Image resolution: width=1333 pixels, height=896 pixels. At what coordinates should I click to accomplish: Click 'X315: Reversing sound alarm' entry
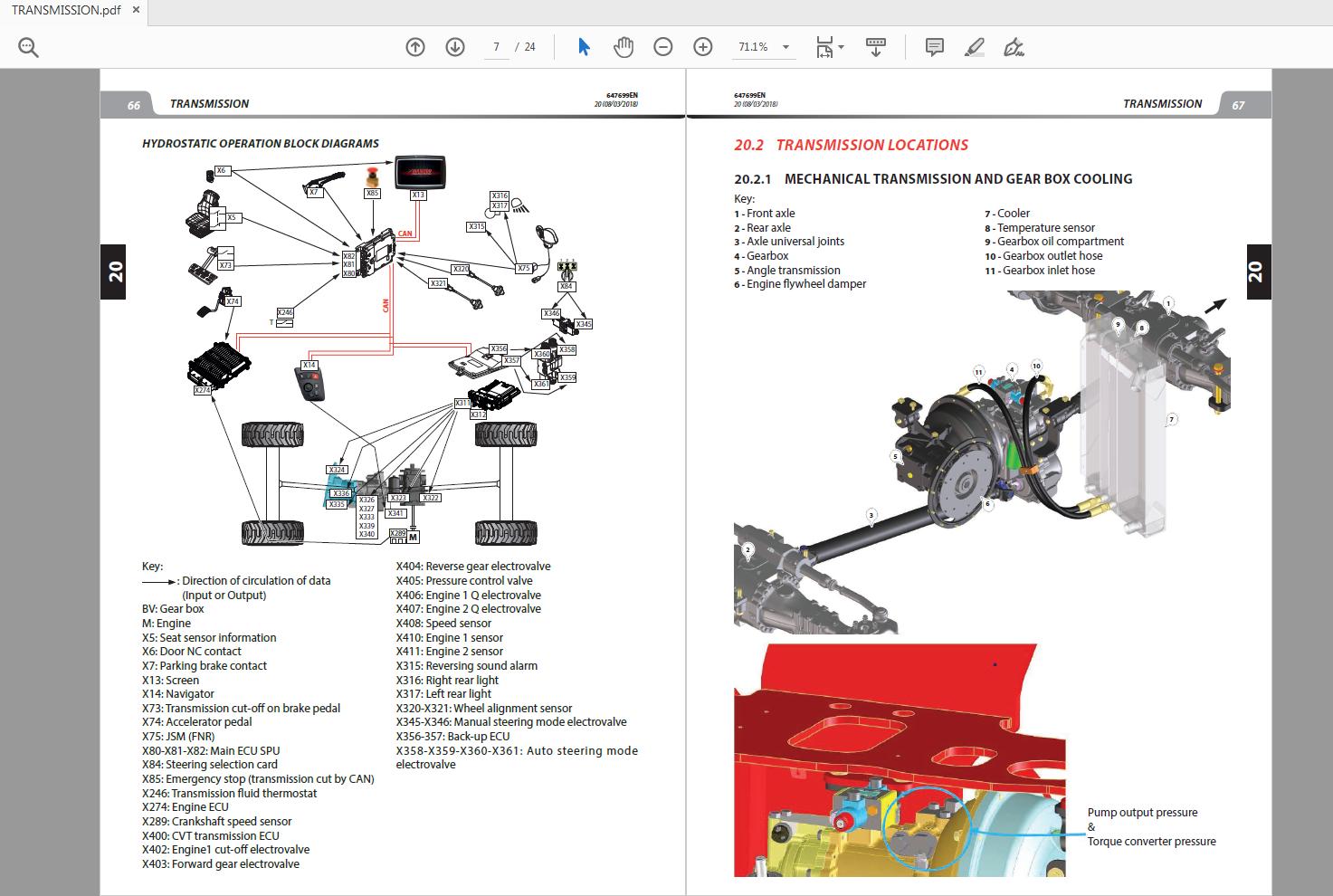click(466, 665)
